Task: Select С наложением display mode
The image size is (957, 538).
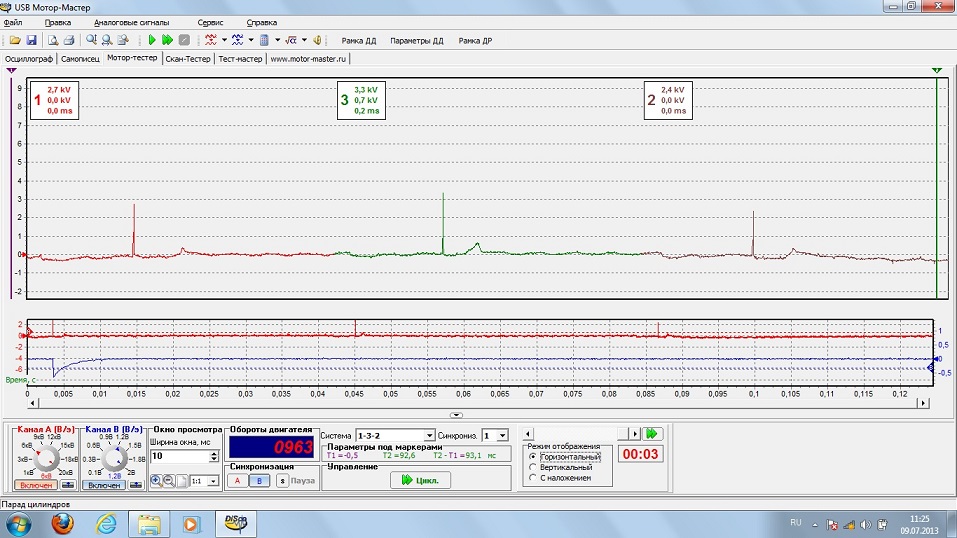Action: [560, 478]
